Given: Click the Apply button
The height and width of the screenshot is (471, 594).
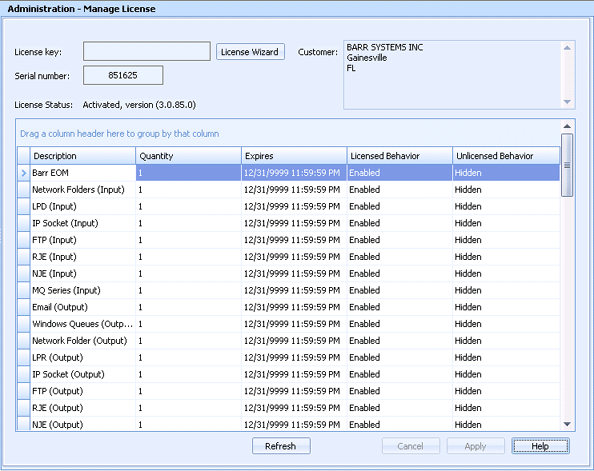Looking at the screenshot, I should point(475,446).
